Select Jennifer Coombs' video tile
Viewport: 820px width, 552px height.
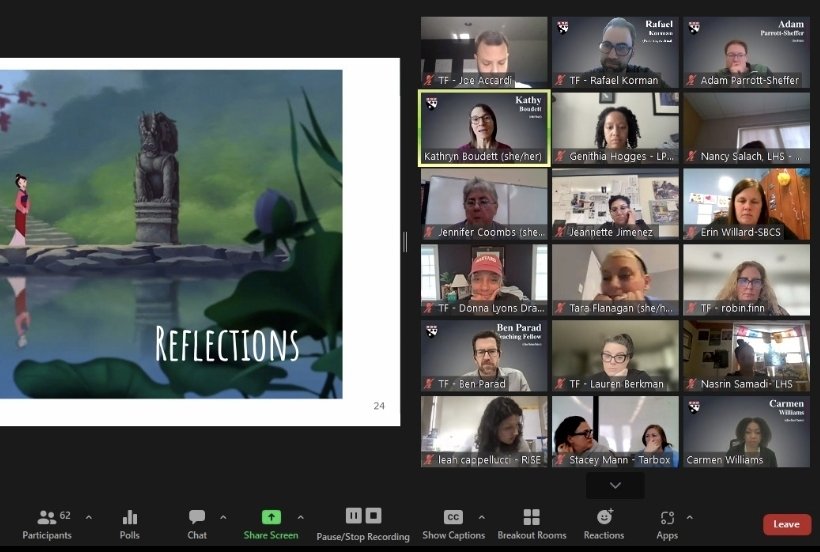point(484,204)
